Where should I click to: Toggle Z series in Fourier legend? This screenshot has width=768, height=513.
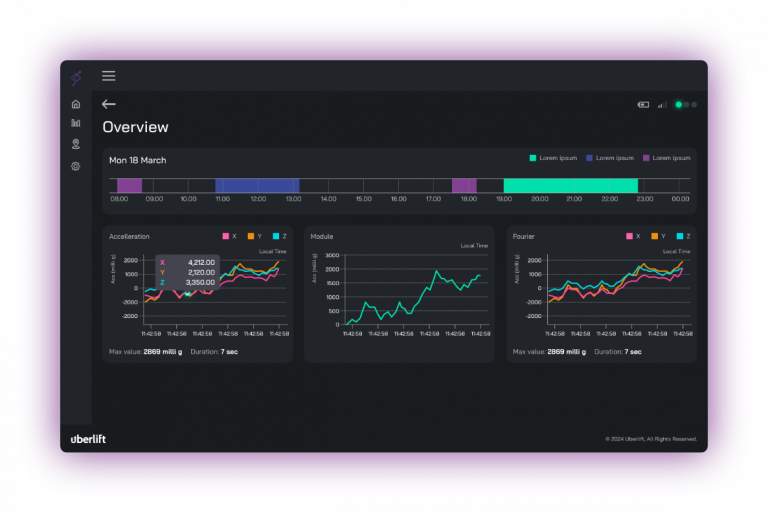coord(684,236)
